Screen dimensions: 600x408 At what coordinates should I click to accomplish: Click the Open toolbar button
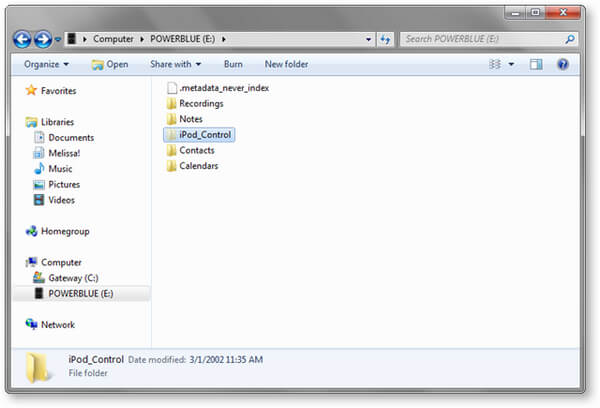point(110,64)
